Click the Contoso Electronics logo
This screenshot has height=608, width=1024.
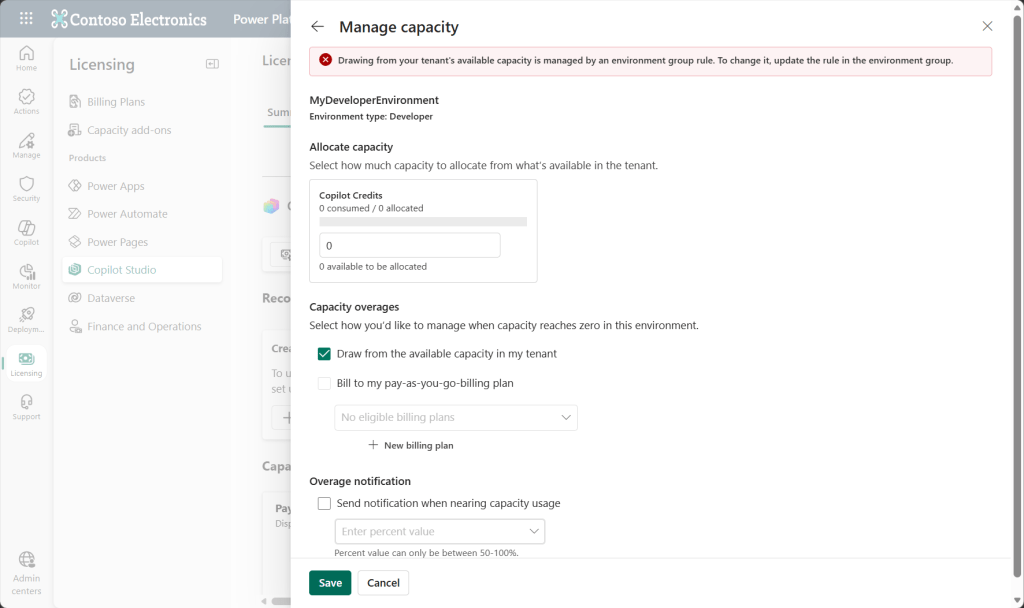[x=129, y=20]
